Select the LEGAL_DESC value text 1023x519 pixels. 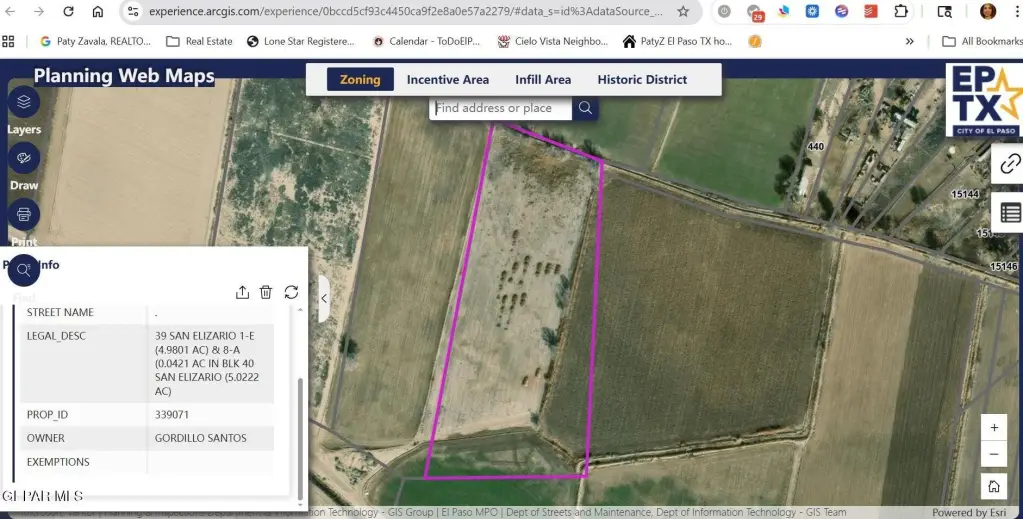206,363
